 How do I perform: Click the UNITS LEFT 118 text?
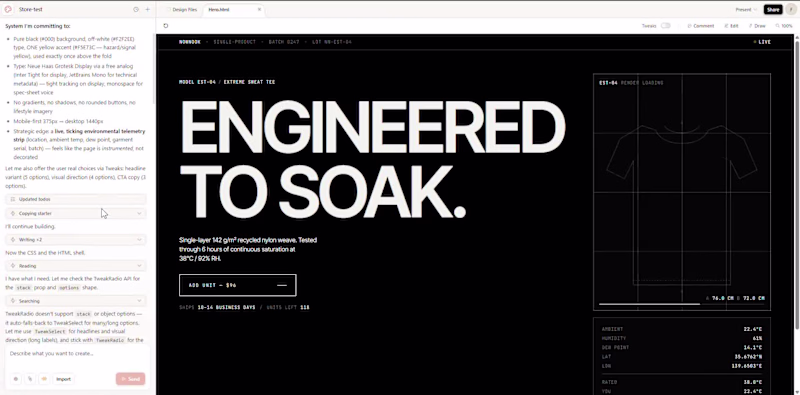click(287, 307)
